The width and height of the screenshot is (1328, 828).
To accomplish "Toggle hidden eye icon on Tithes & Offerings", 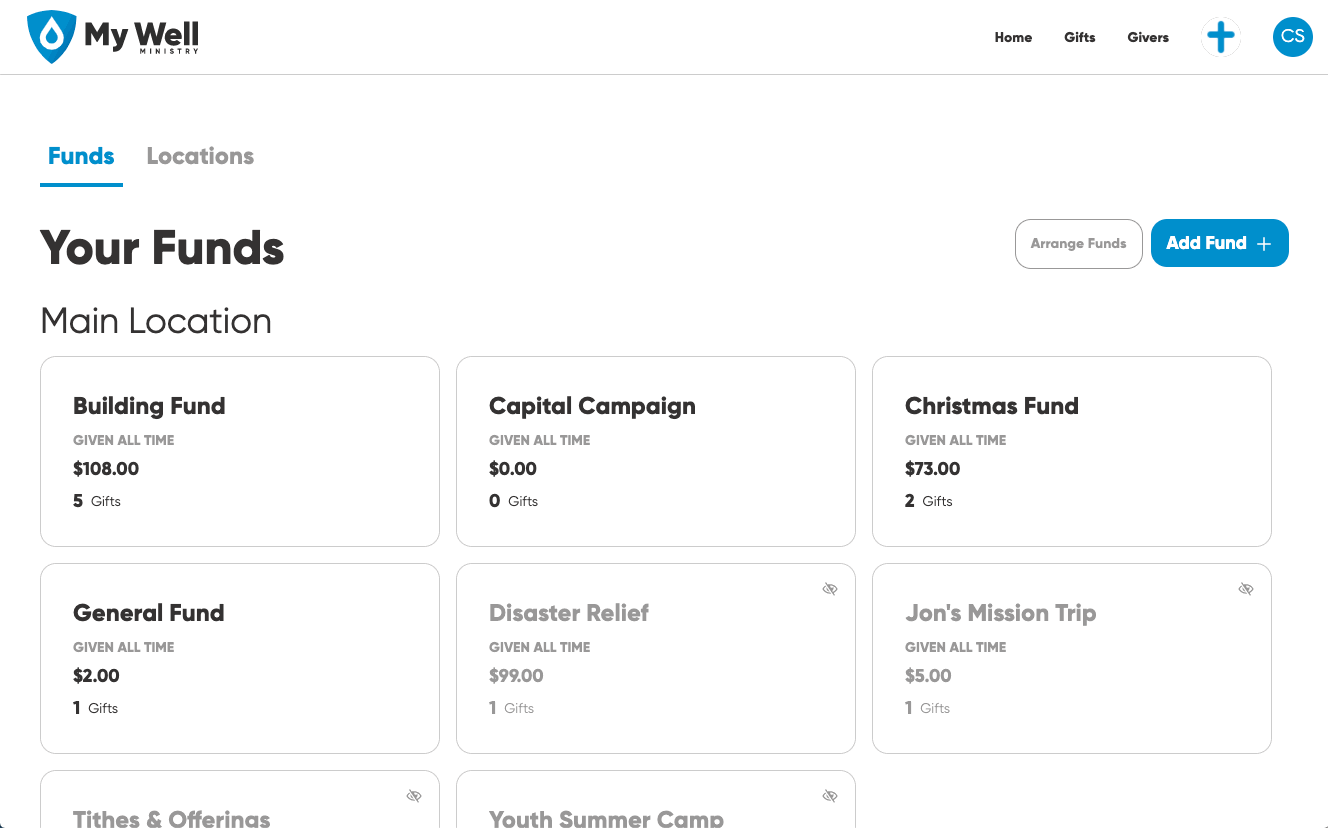I will [x=414, y=796].
